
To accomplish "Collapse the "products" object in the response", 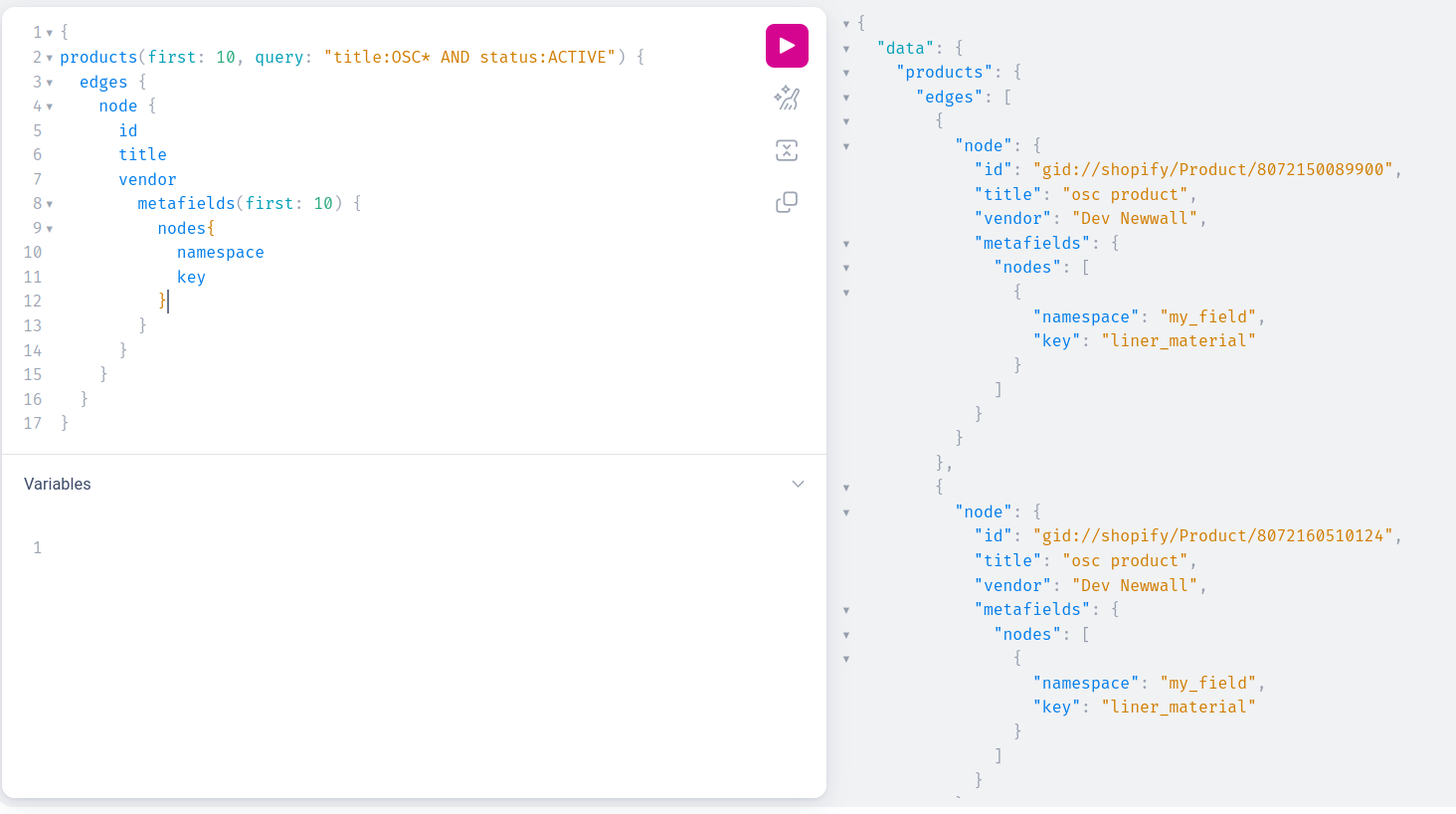I will pyautogui.click(x=846, y=73).
